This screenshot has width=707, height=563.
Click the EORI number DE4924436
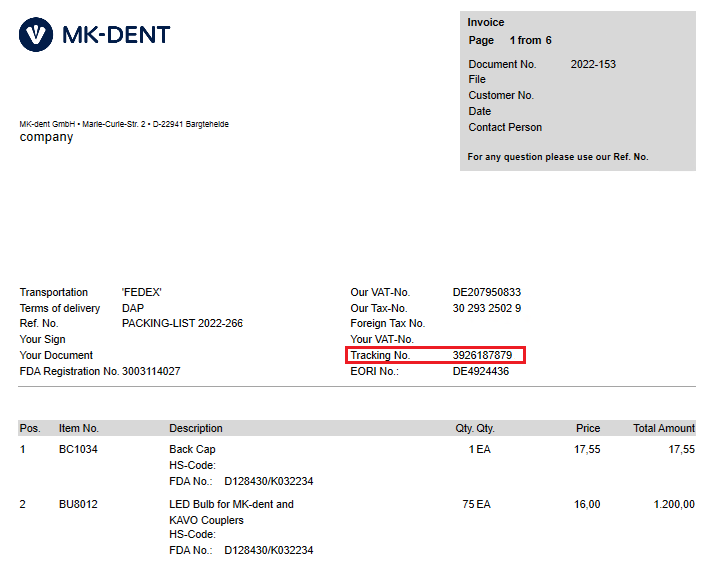pyautogui.click(x=480, y=371)
